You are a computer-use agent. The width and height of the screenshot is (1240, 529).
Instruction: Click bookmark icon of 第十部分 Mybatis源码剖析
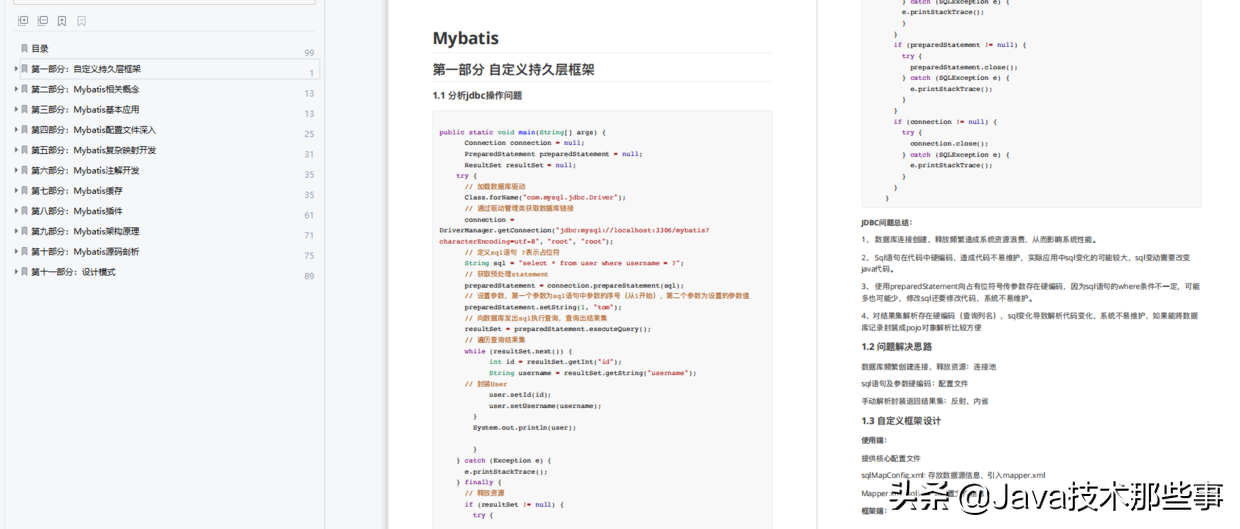point(24,251)
